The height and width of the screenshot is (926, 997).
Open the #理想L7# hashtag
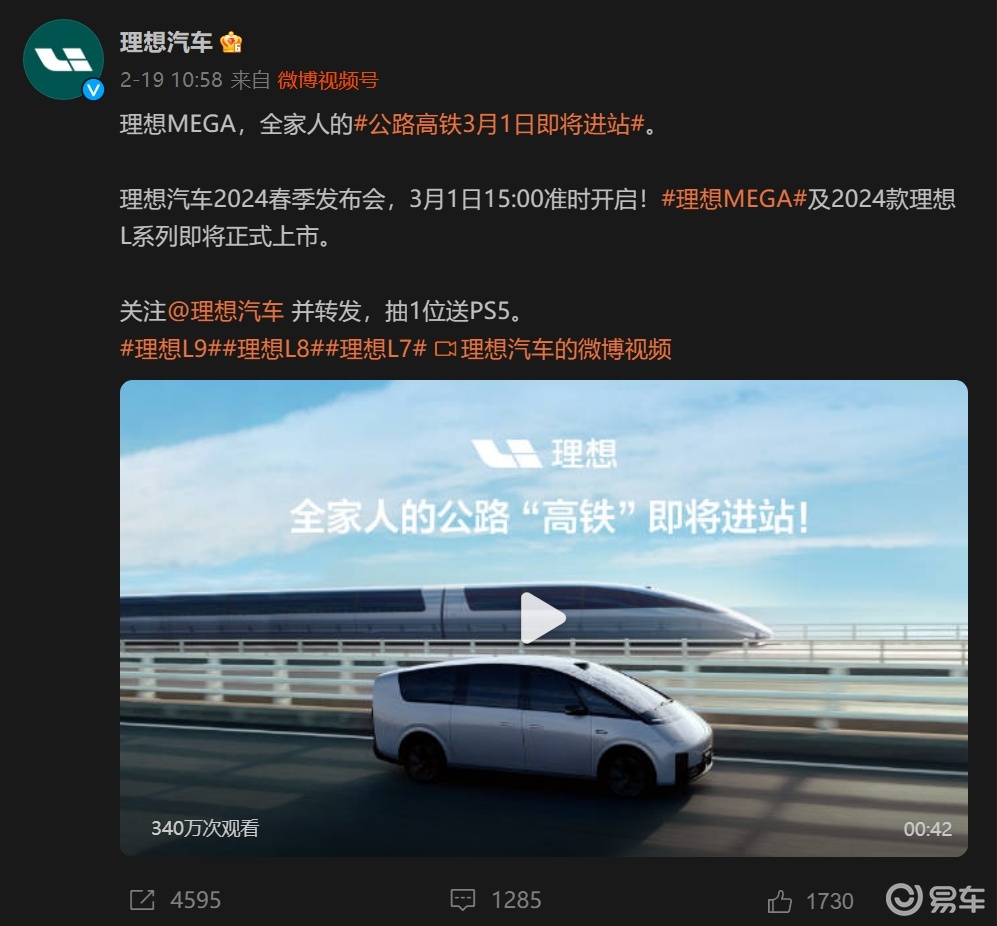coord(376,349)
